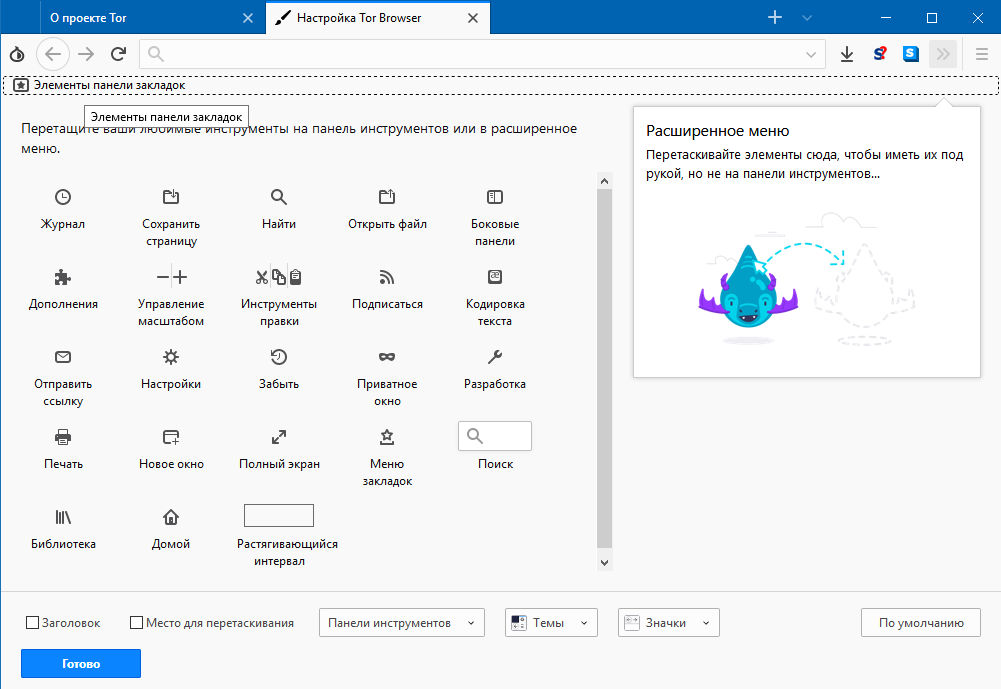Open the Панели инструментов dropdown

402,623
